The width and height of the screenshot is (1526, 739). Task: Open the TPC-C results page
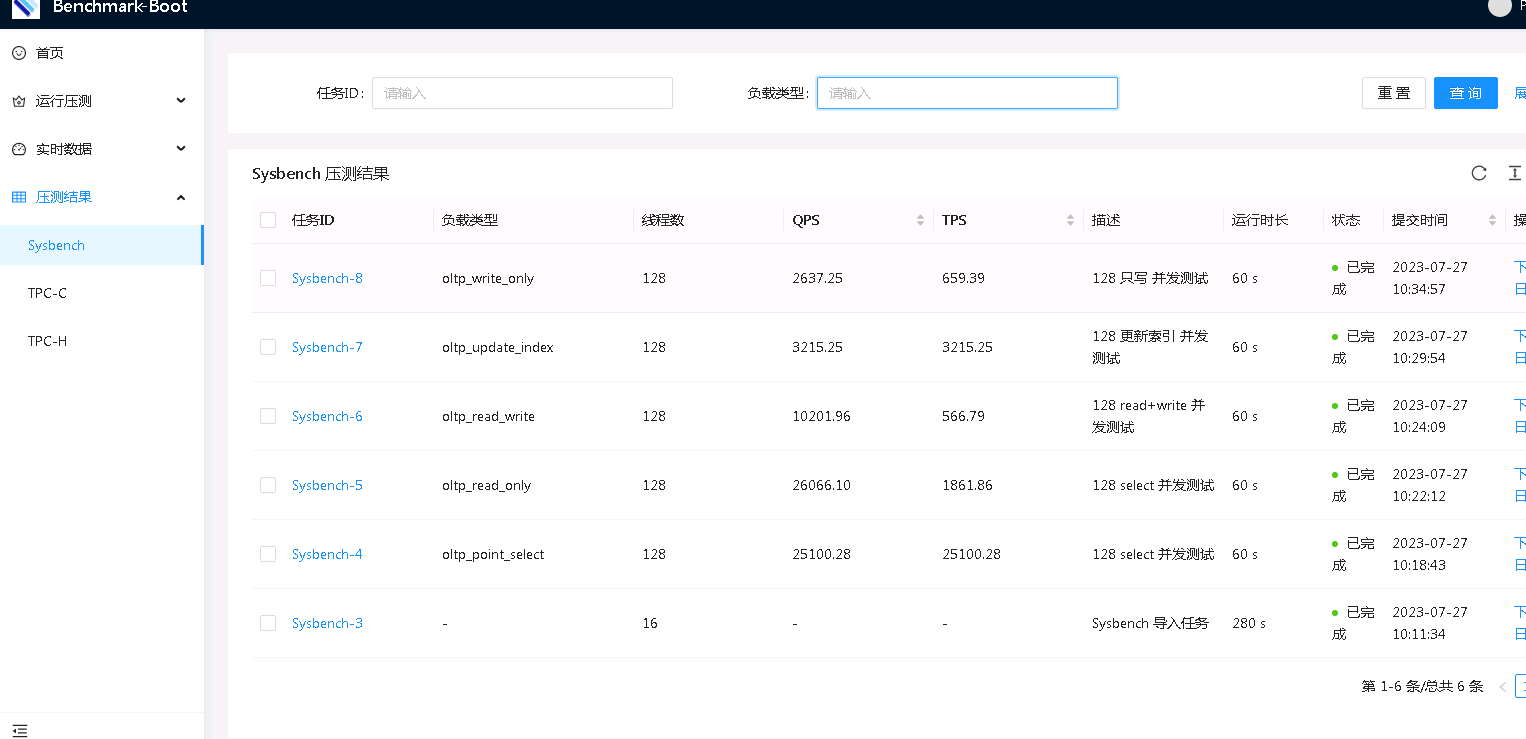47,293
